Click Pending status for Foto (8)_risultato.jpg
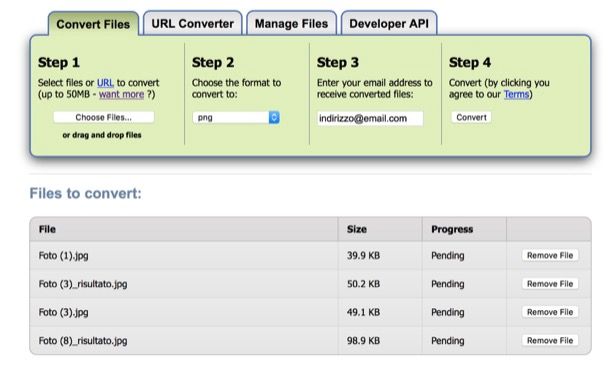This screenshot has height=374, width=610. point(448,341)
